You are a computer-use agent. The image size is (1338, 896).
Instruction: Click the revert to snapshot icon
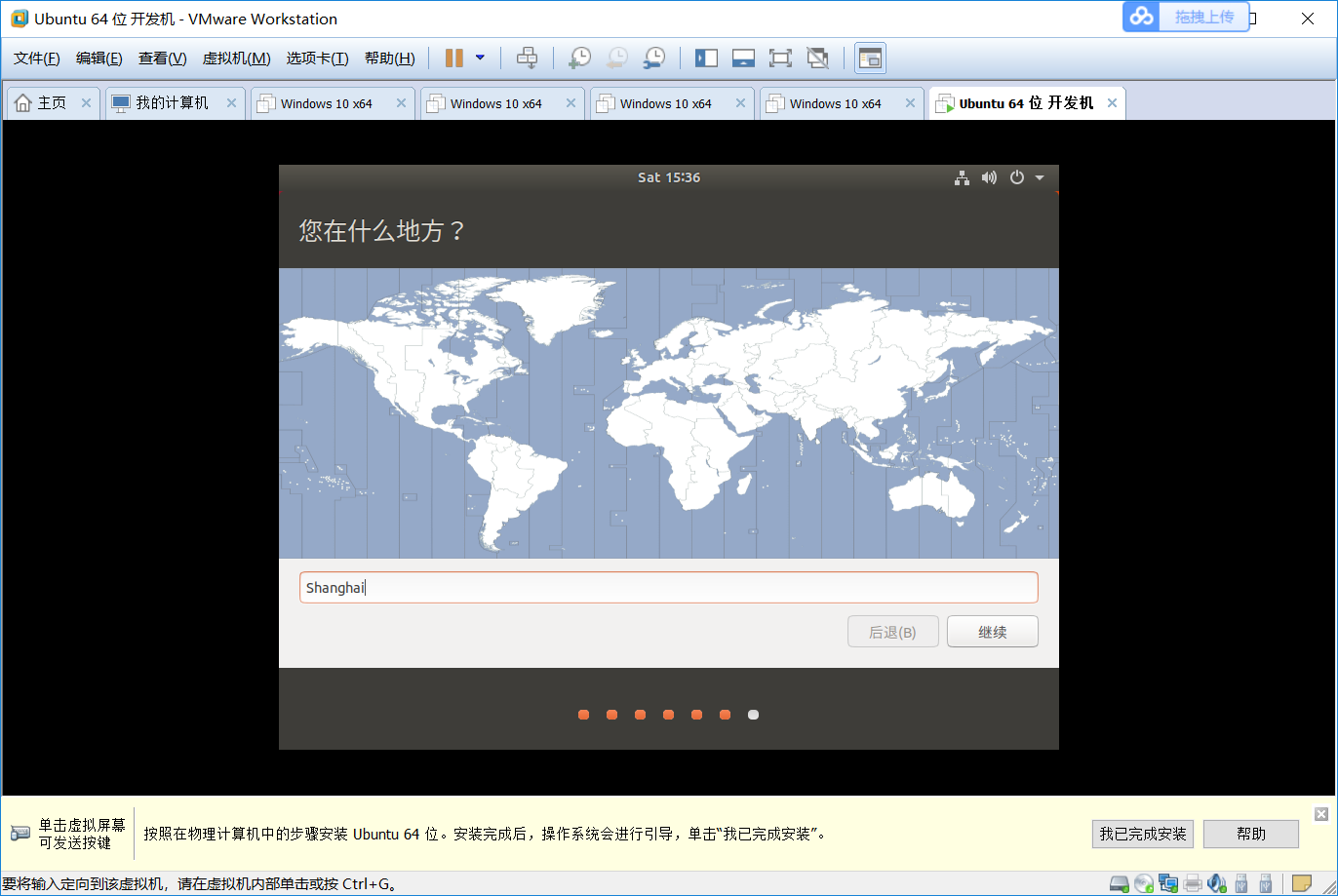pos(616,58)
